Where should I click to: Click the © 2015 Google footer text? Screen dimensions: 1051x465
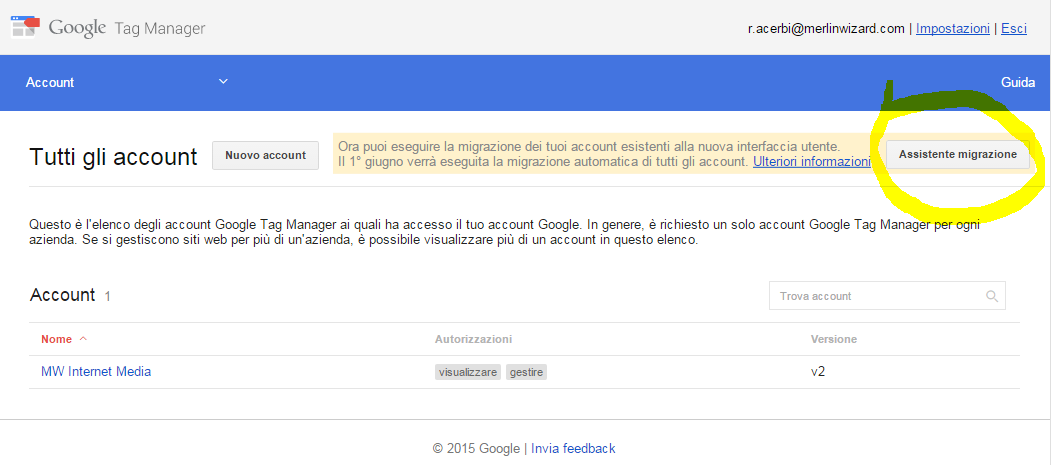tap(476, 448)
